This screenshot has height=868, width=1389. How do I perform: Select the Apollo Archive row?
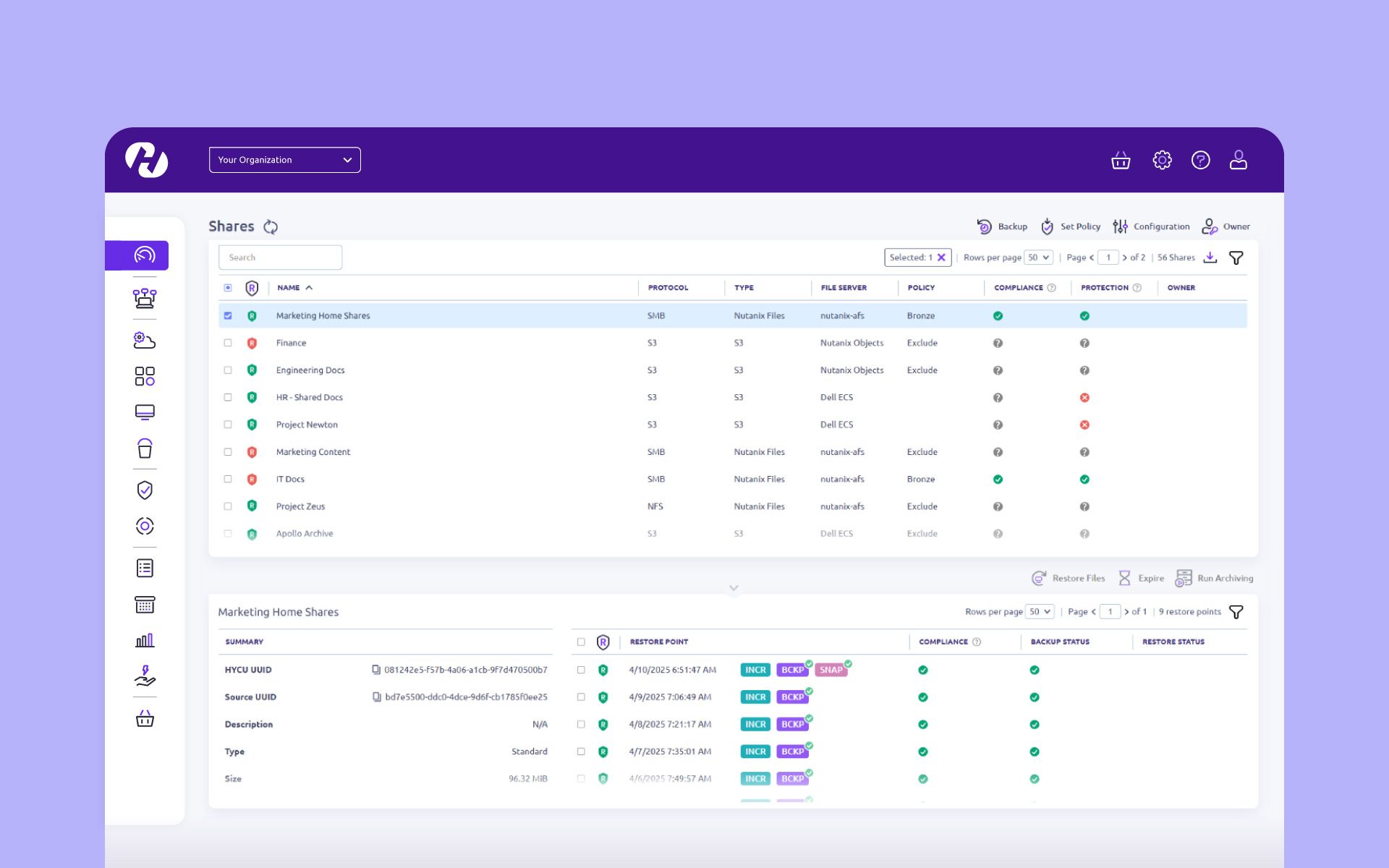[x=732, y=534]
